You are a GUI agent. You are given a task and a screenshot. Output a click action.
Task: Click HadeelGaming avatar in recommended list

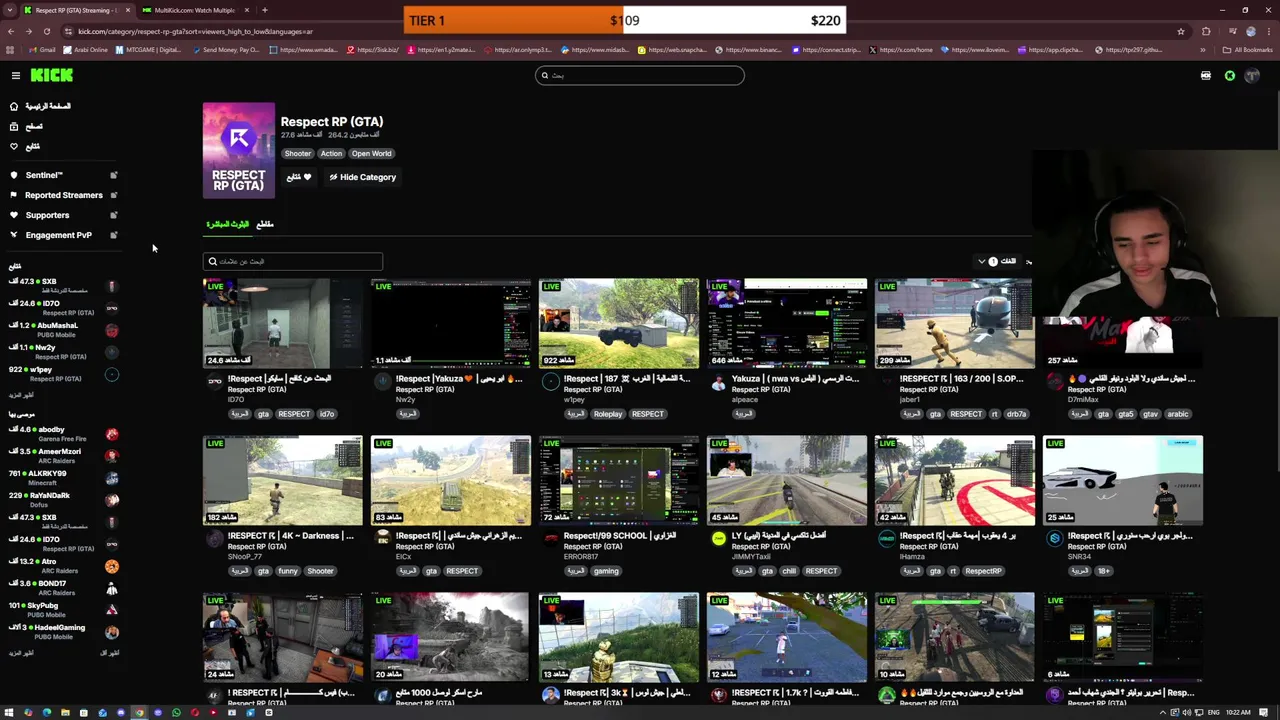(112, 632)
